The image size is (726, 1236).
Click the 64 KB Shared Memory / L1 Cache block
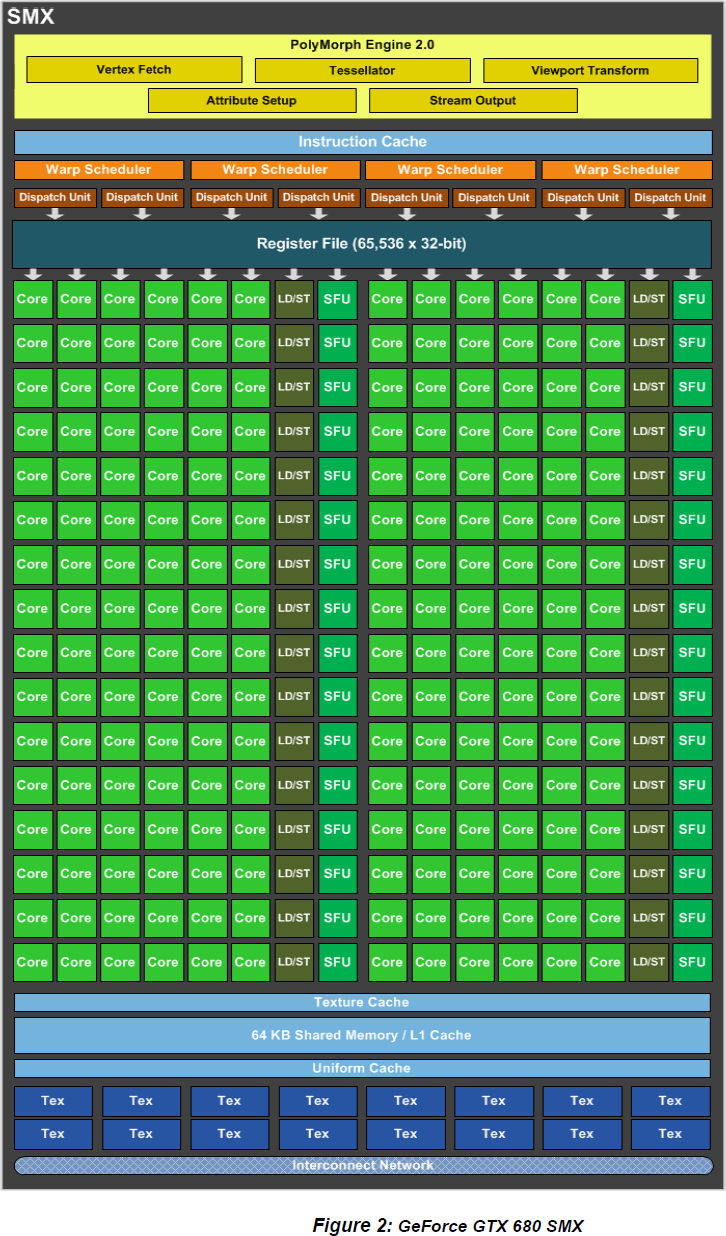(x=362, y=1035)
